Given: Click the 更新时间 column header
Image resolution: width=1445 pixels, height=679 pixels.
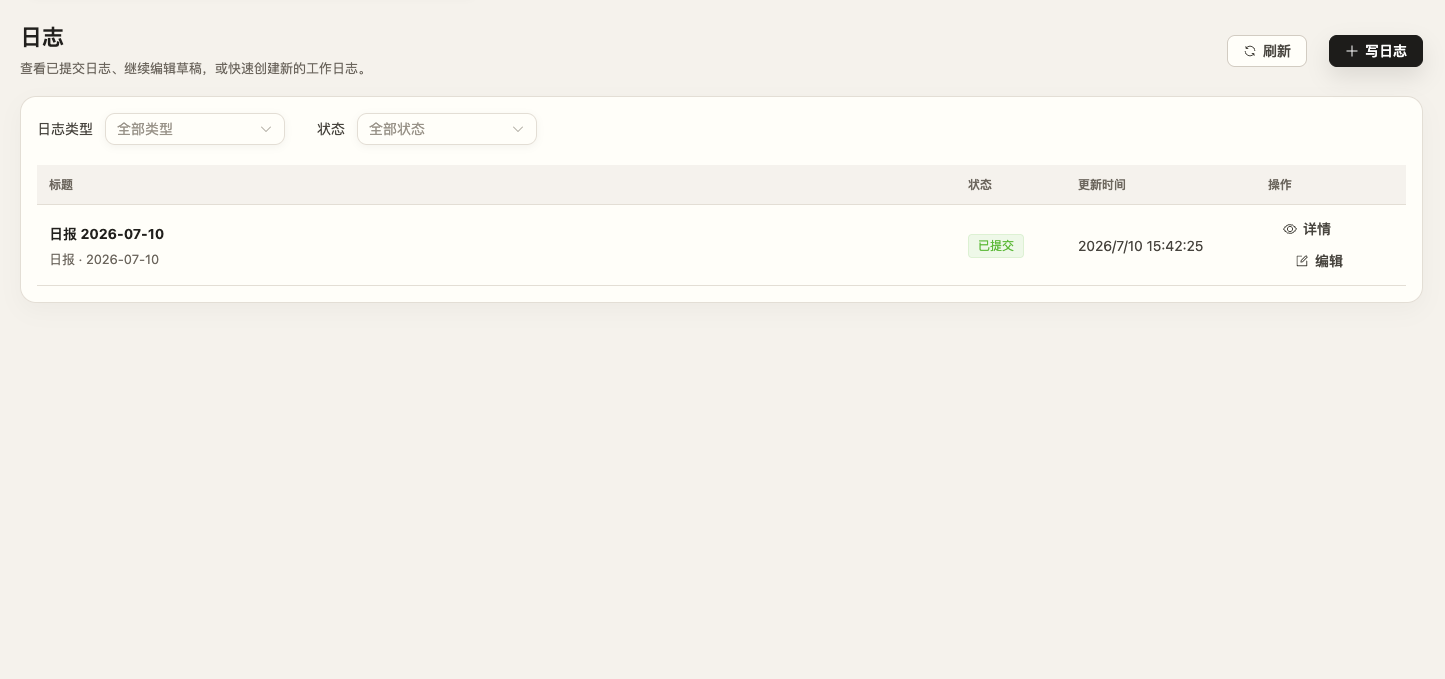Looking at the screenshot, I should [1102, 185].
